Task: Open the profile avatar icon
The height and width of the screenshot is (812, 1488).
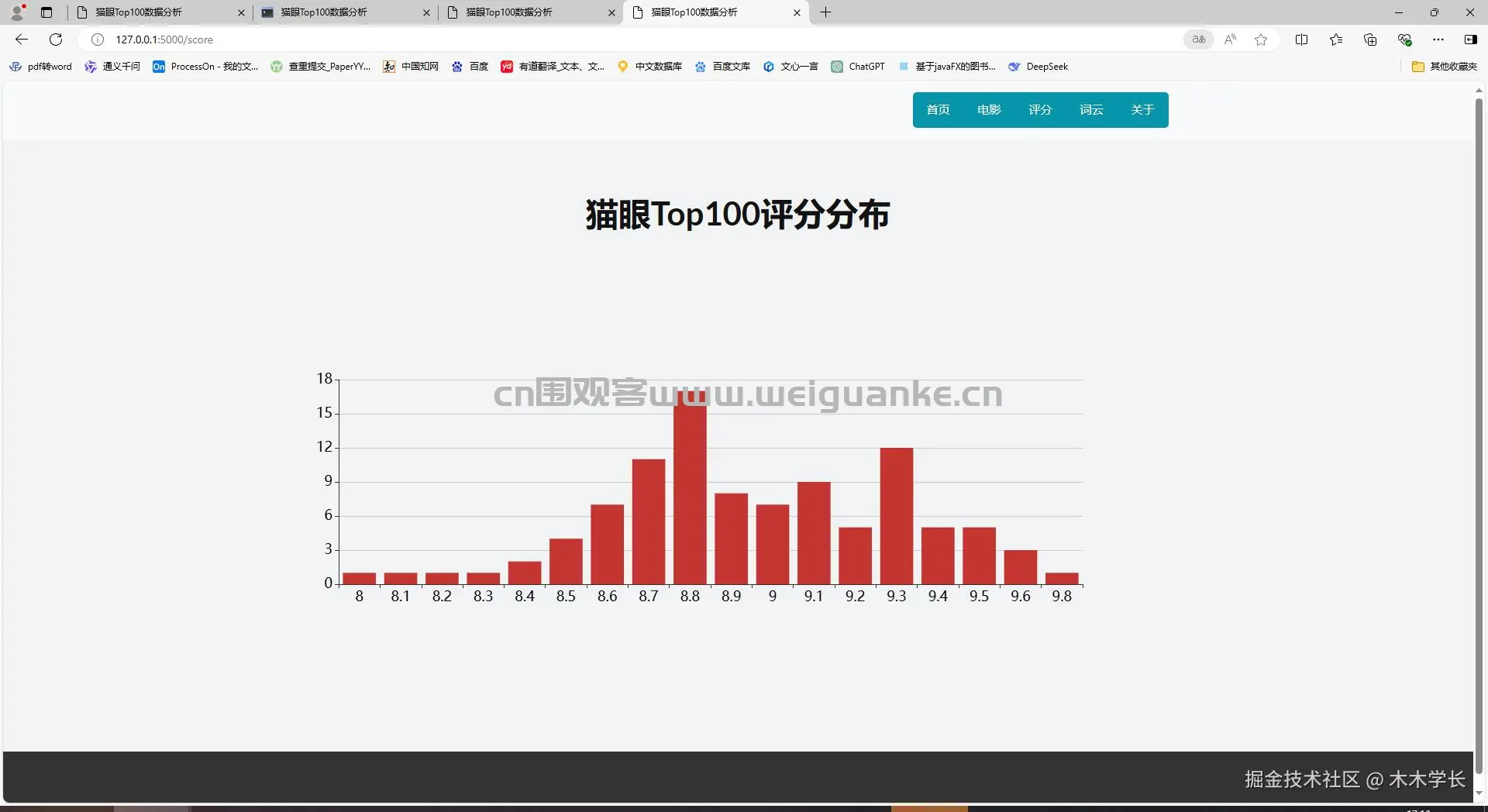Action: click(18, 12)
